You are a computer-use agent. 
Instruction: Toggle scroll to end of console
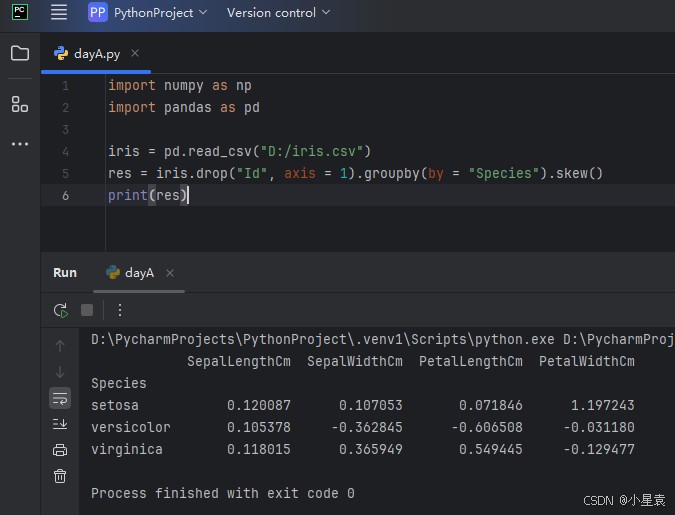point(60,424)
